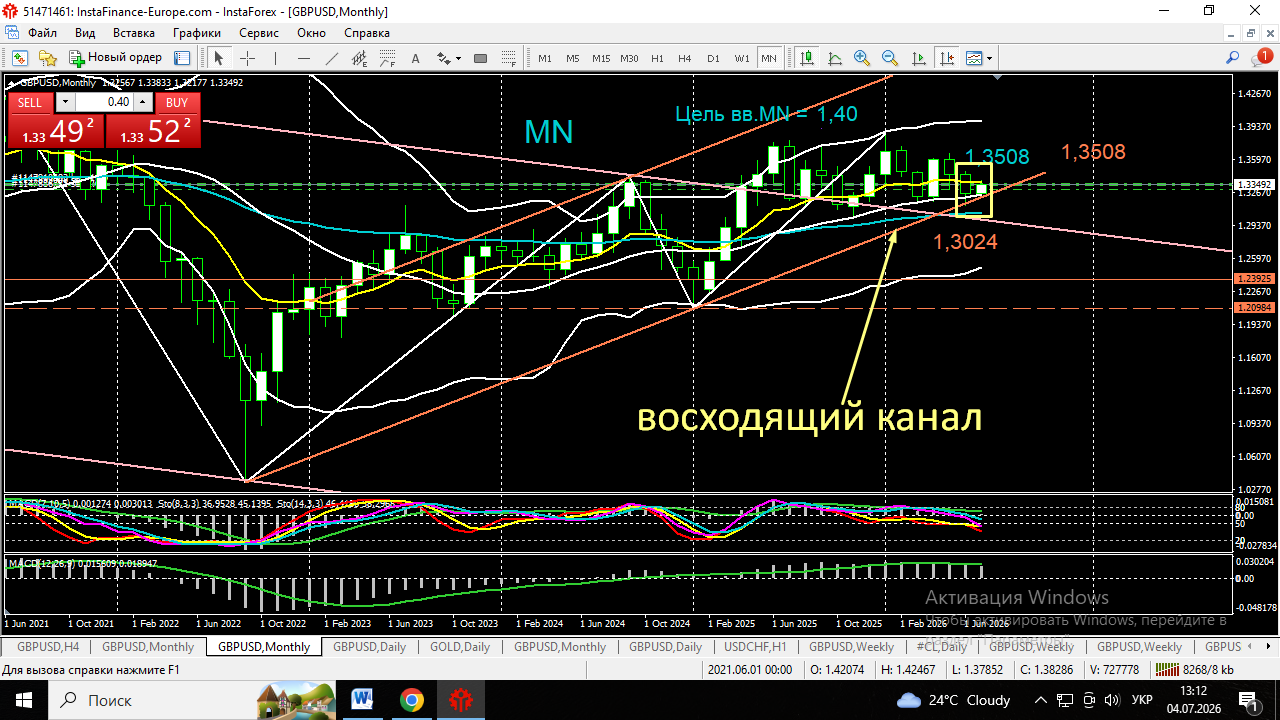Switch to the USDCHF,H1 chart tab
Viewport: 1280px width, 720px height.
[755, 647]
